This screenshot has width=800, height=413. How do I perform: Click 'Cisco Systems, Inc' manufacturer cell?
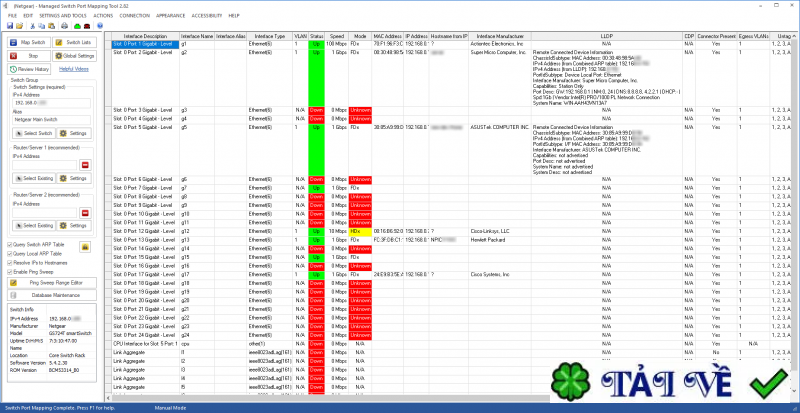point(500,275)
